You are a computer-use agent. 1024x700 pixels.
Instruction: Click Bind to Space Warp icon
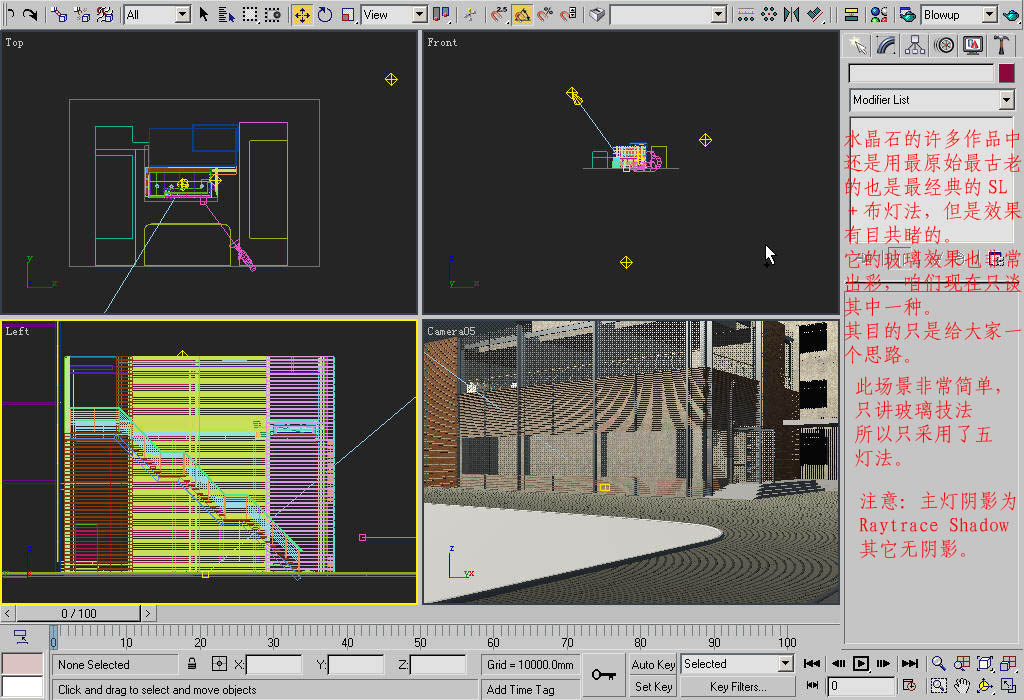point(104,14)
